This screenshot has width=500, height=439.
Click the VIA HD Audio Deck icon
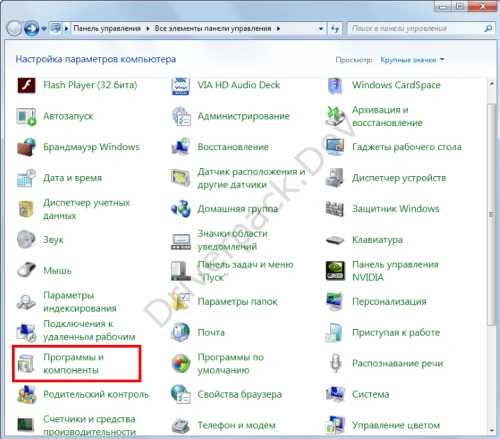click(181, 86)
